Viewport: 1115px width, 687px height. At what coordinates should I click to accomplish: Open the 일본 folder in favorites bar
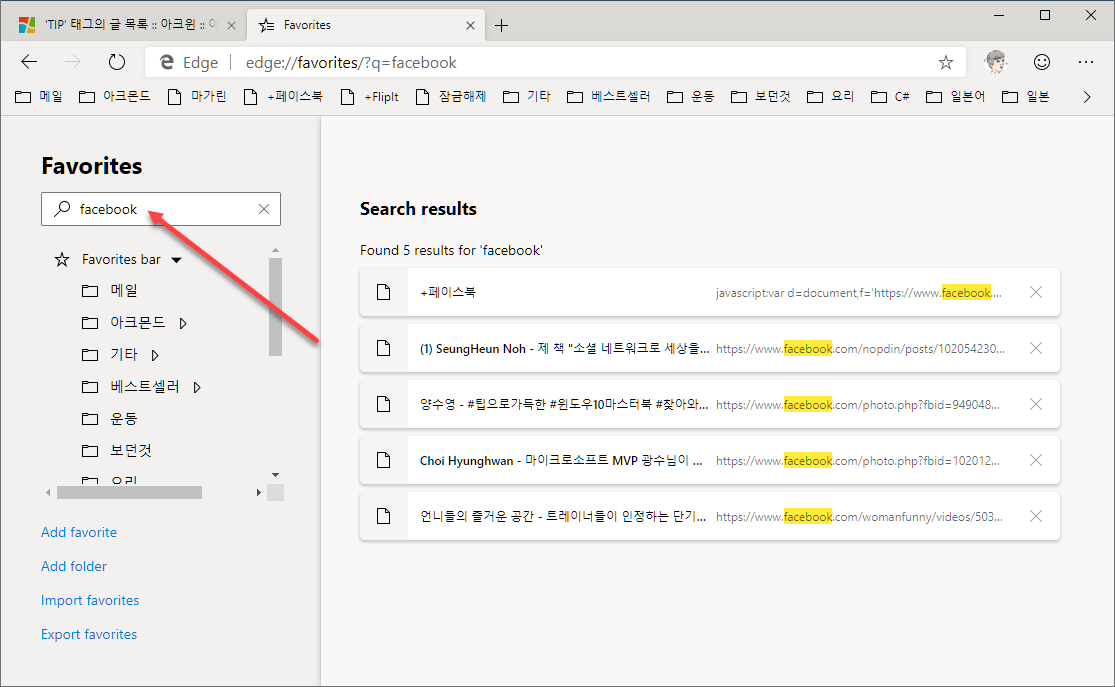(x=1025, y=97)
